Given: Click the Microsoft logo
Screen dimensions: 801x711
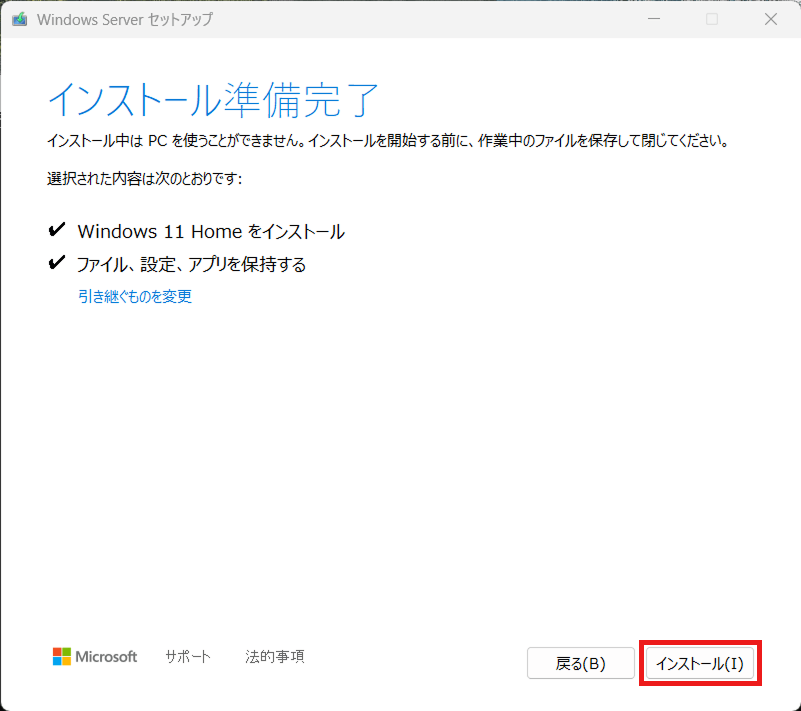Looking at the screenshot, I should (95, 656).
